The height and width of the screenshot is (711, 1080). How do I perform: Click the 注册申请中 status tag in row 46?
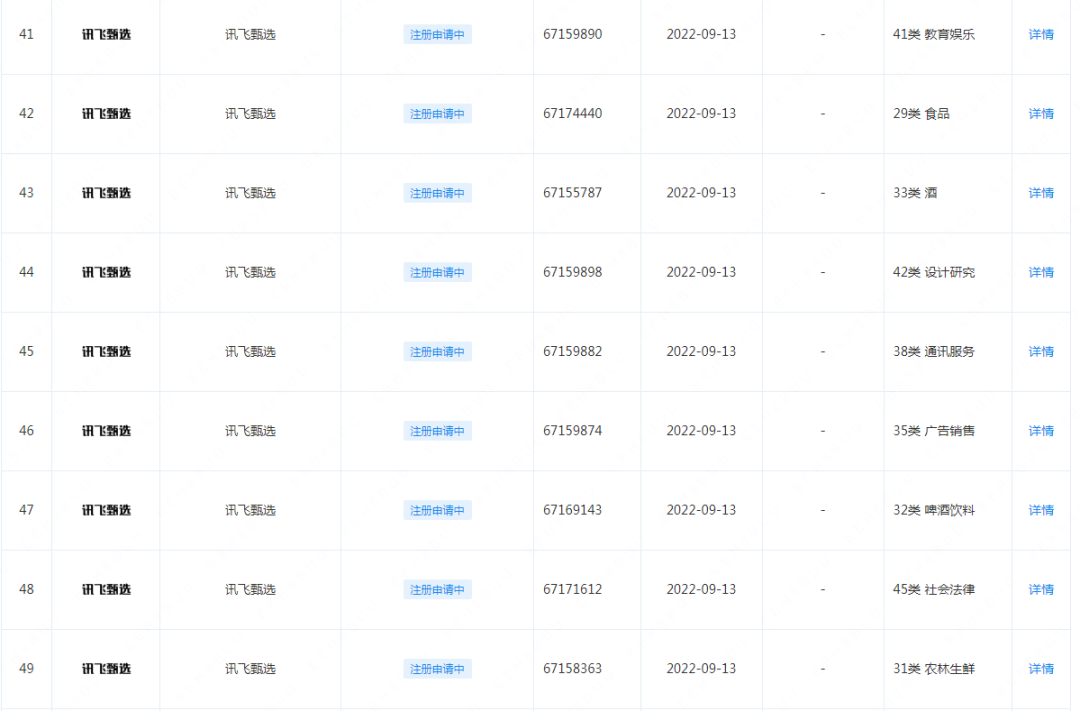pos(437,431)
